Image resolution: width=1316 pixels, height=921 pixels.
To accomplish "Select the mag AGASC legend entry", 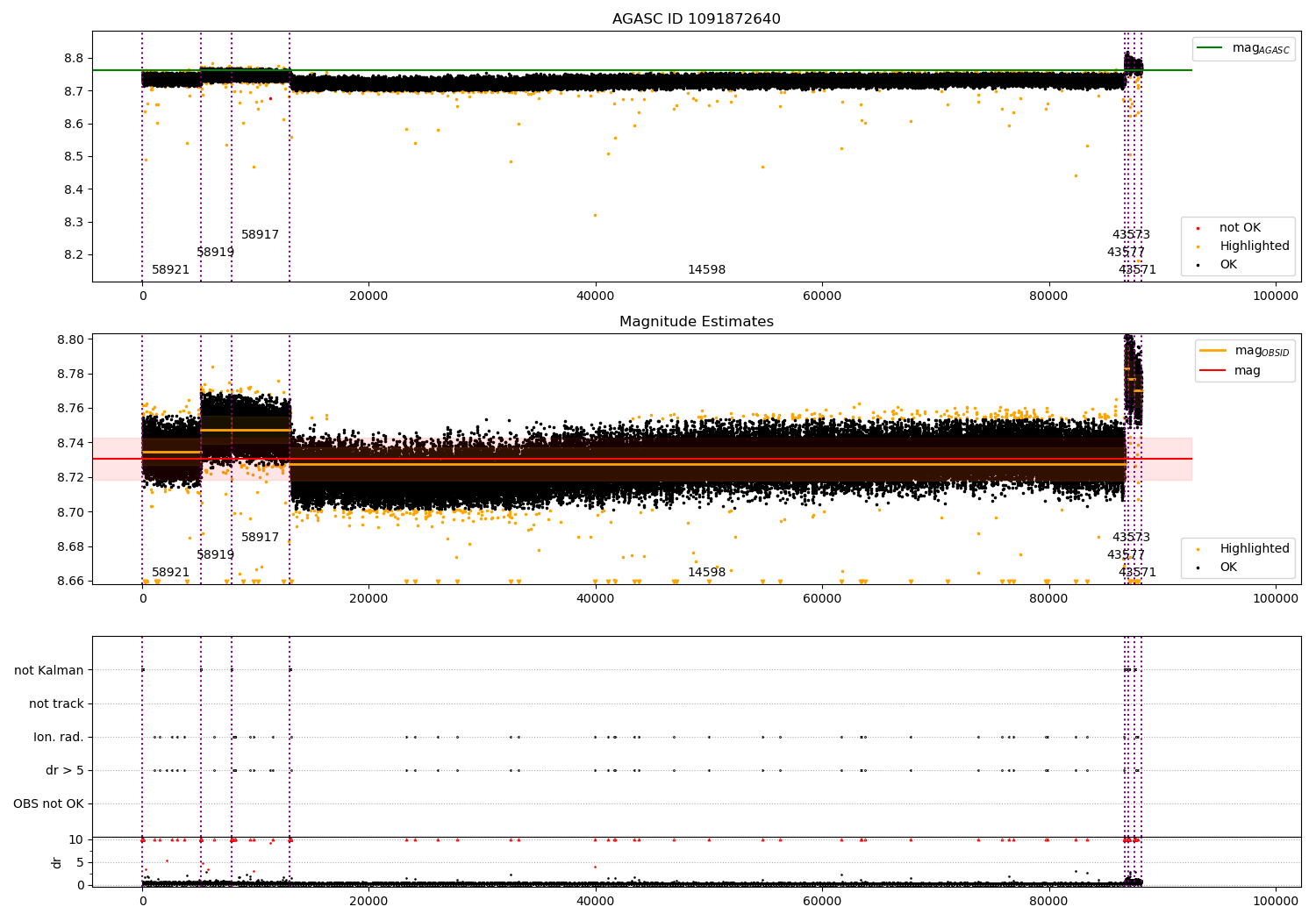I will (1243, 48).
